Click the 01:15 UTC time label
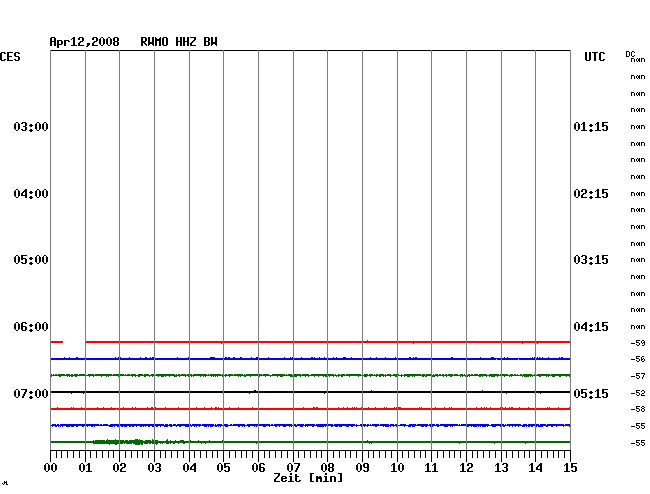This screenshot has height=494, width=650. coord(591,126)
